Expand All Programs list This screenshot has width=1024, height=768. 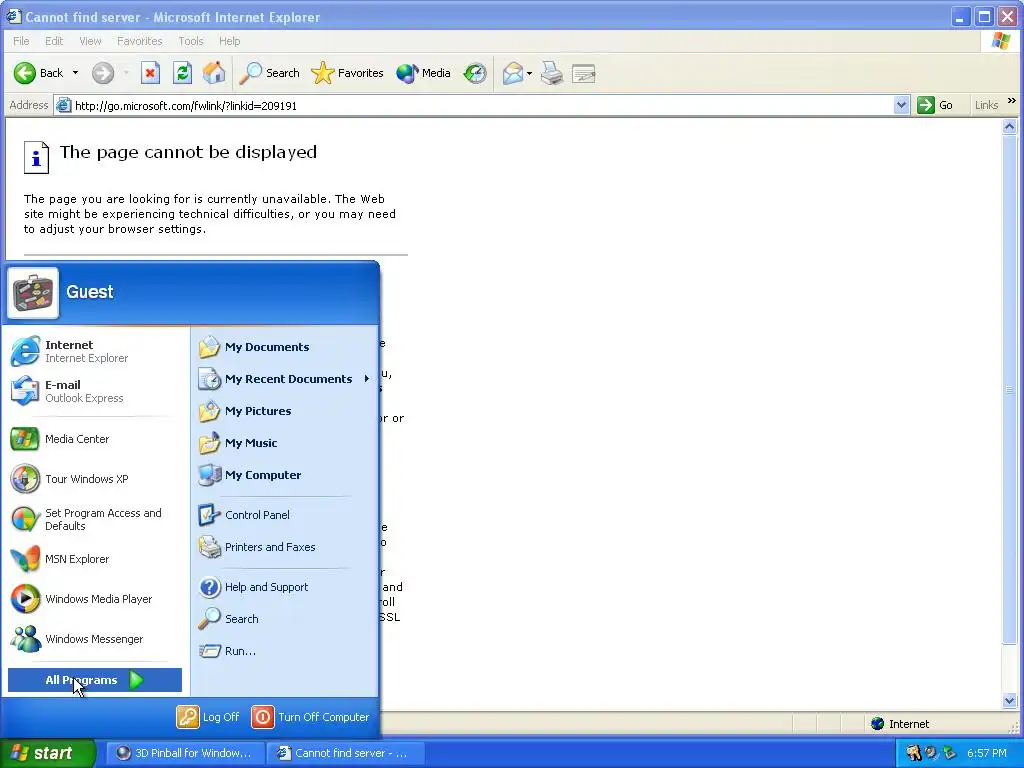[95, 680]
